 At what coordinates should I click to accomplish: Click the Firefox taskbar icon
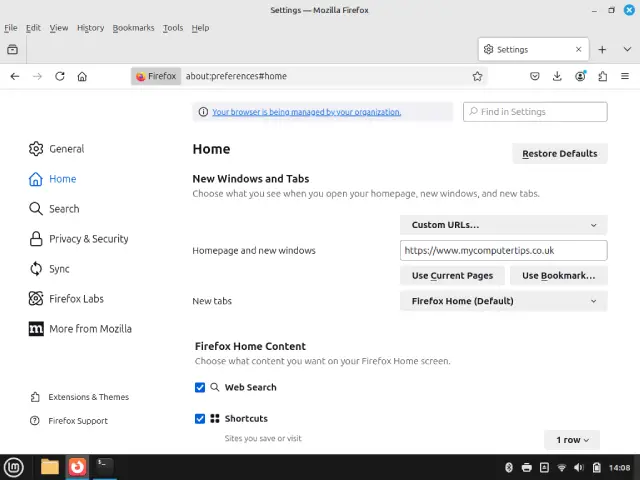(x=77, y=467)
